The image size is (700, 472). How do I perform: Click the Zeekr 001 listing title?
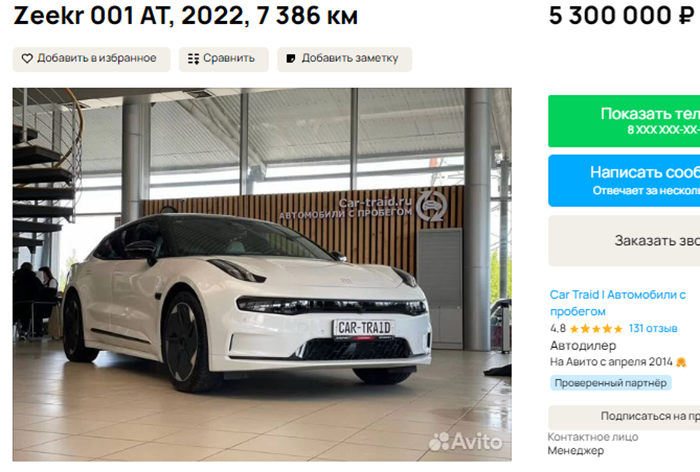click(185, 16)
